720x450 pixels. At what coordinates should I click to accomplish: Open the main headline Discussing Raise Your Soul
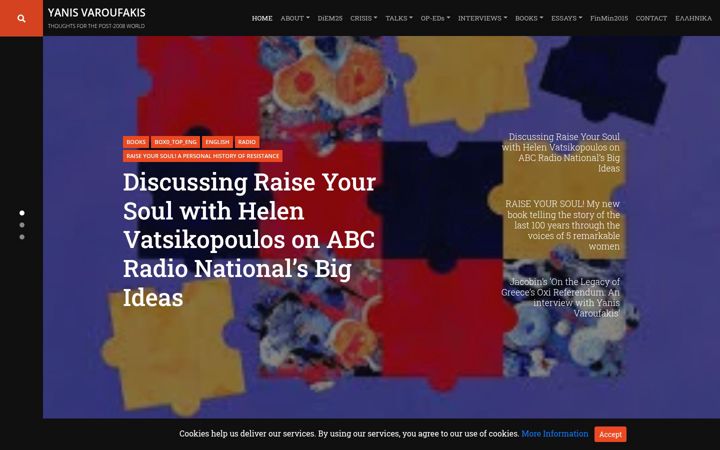click(x=249, y=239)
